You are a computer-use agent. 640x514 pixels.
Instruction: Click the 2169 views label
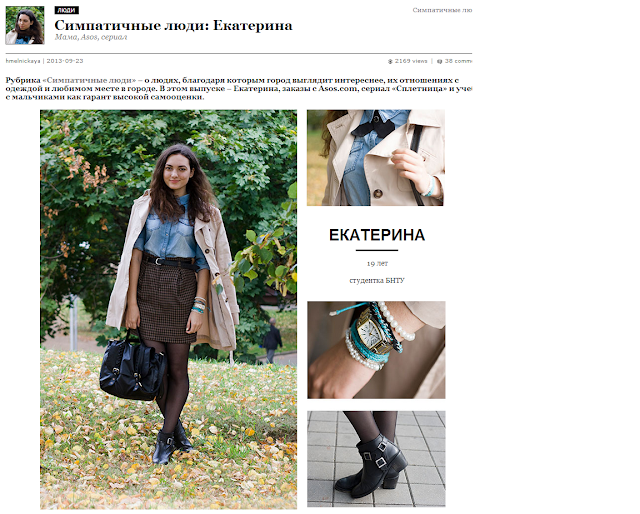coord(411,61)
